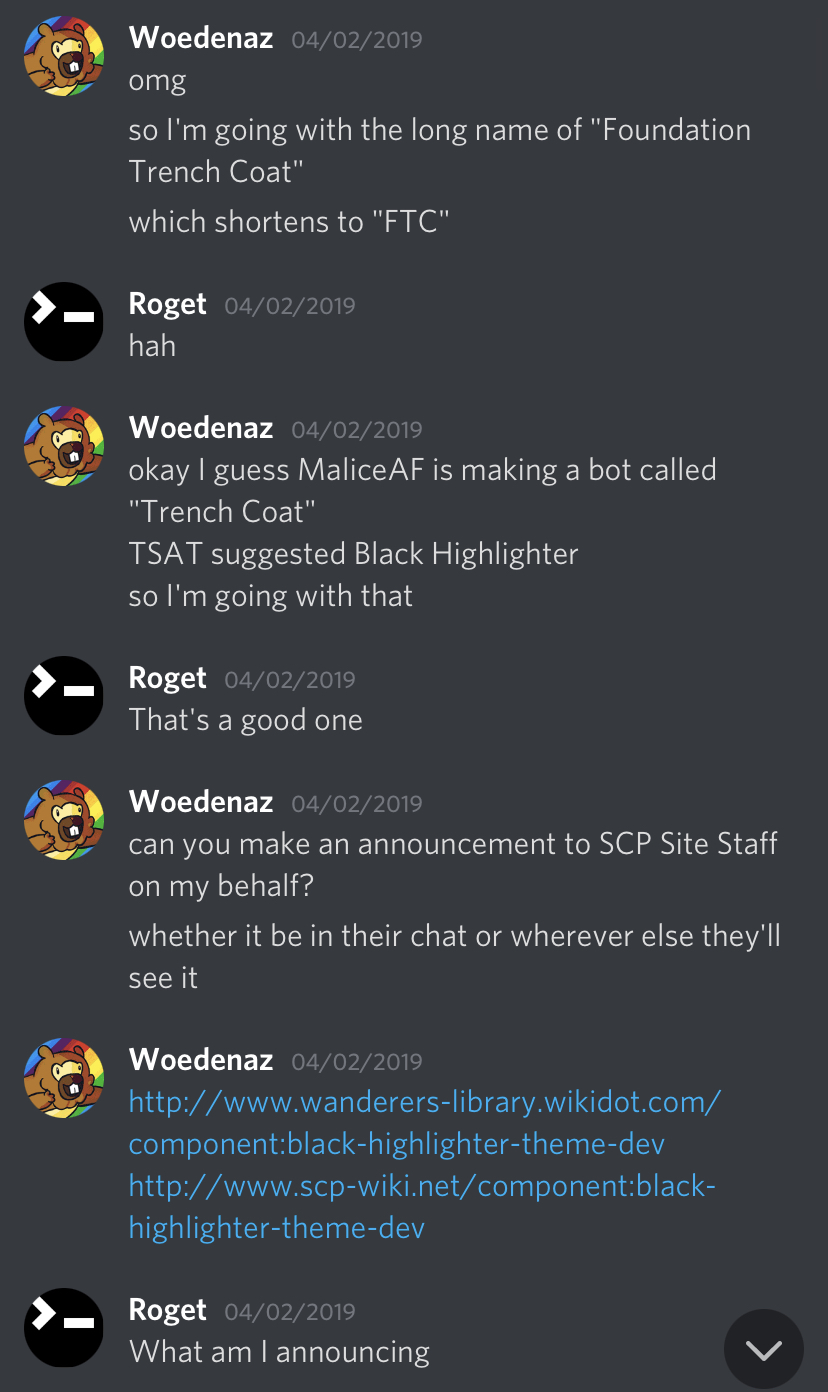Tap Roget username above "What am I announcing"

[x=168, y=1310]
